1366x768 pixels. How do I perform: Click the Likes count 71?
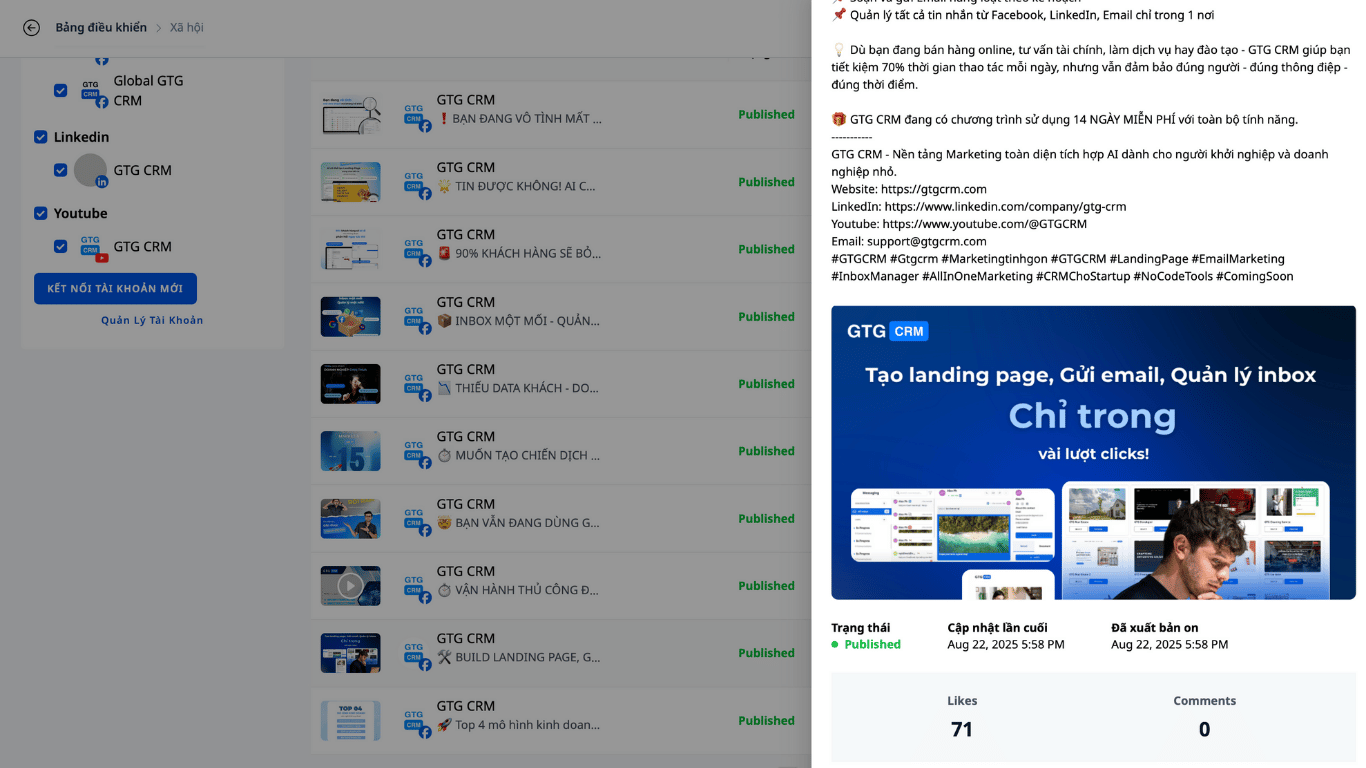(x=962, y=730)
